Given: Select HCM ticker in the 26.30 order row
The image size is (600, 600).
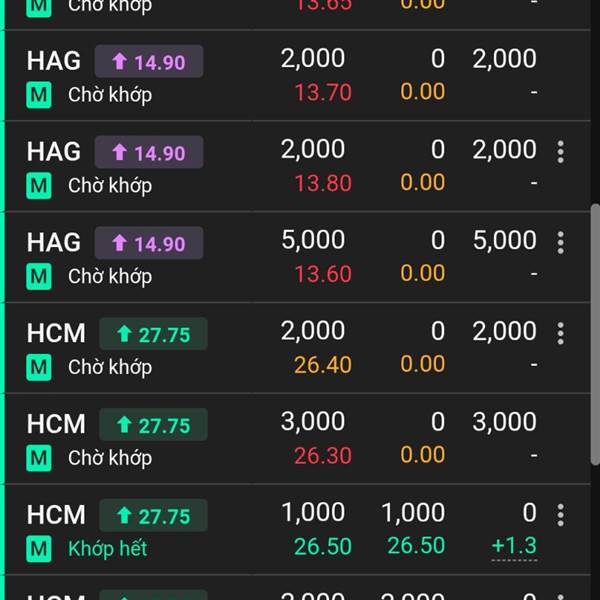Looking at the screenshot, I should tap(56, 424).
